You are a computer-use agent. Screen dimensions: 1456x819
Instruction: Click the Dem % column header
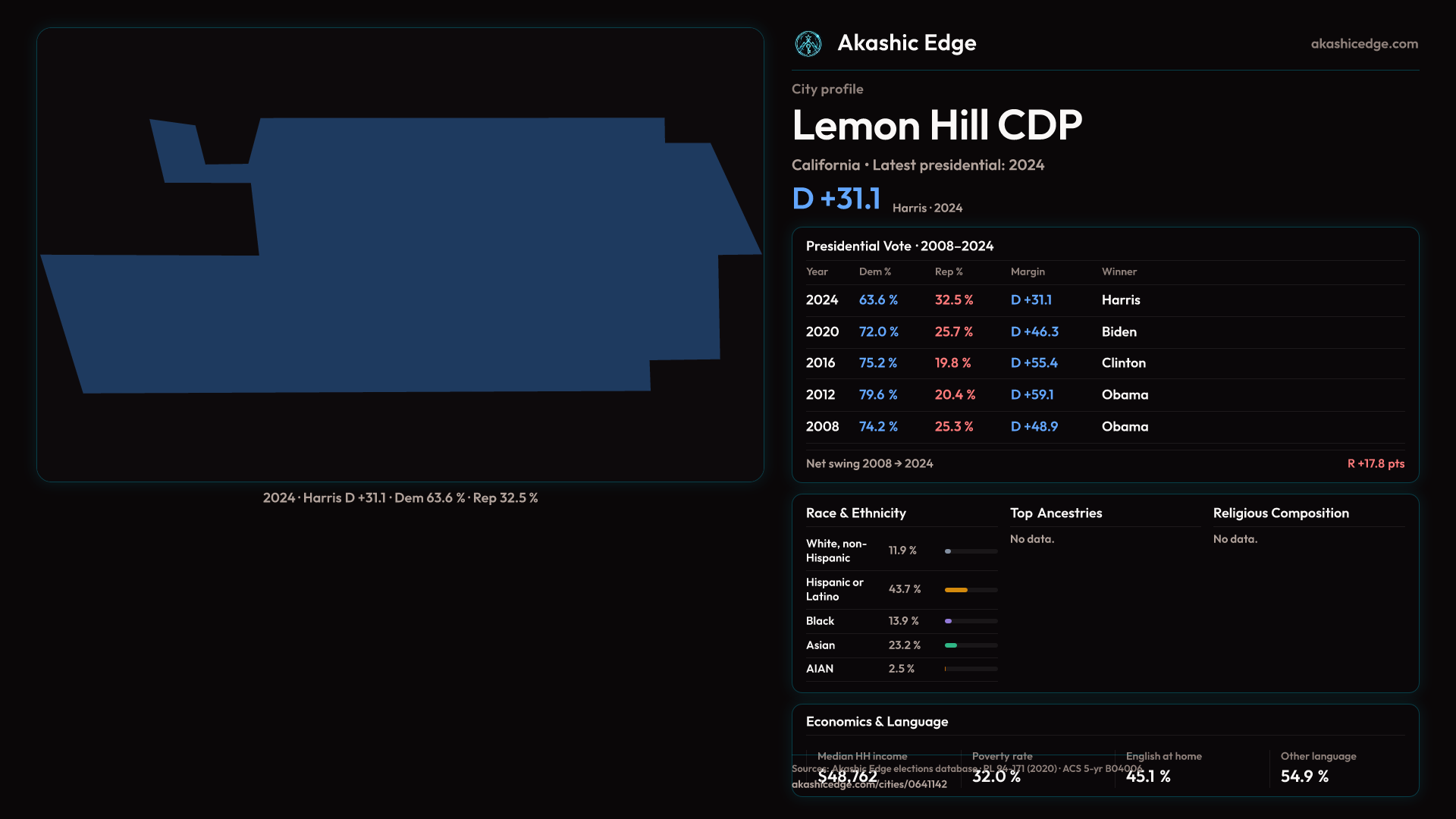tap(874, 271)
